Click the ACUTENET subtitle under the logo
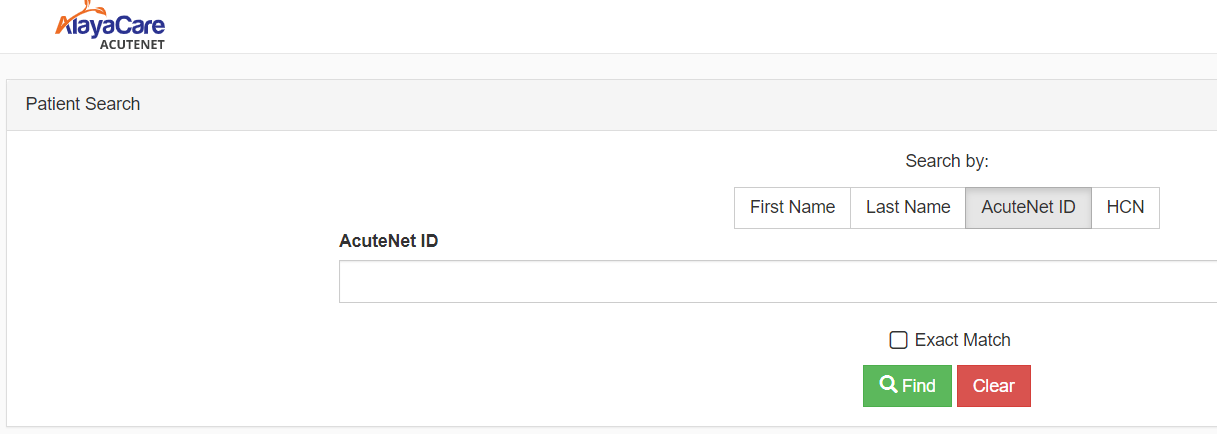Image resolution: width=1217 pixels, height=434 pixels. click(133, 44)
